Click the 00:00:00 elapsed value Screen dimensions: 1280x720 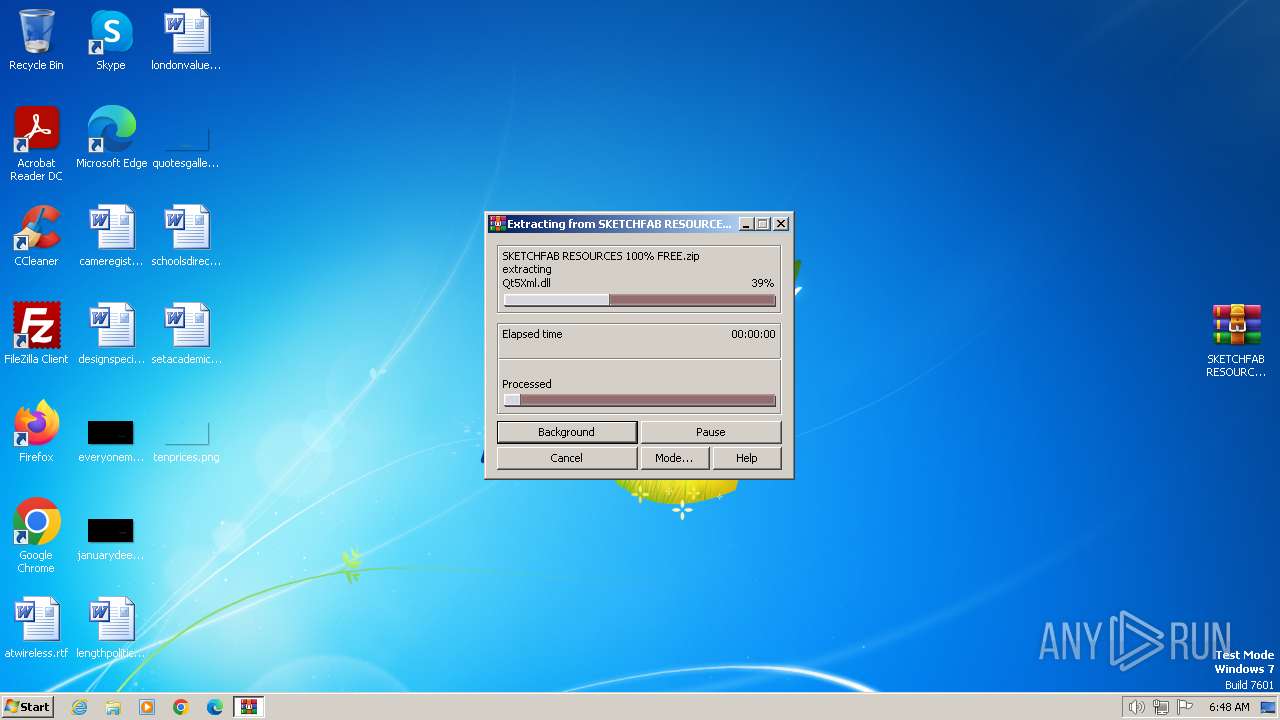point(753,334)
